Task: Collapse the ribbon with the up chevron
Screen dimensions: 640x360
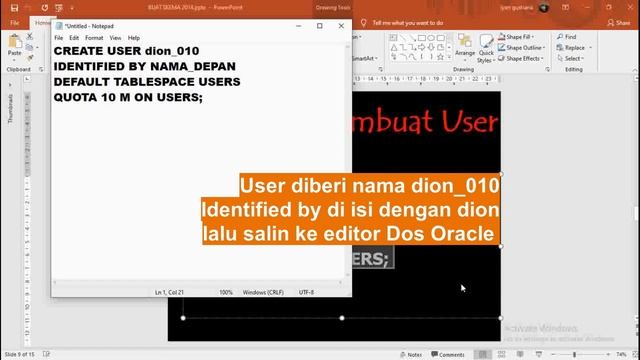Action: pos(635,70)
